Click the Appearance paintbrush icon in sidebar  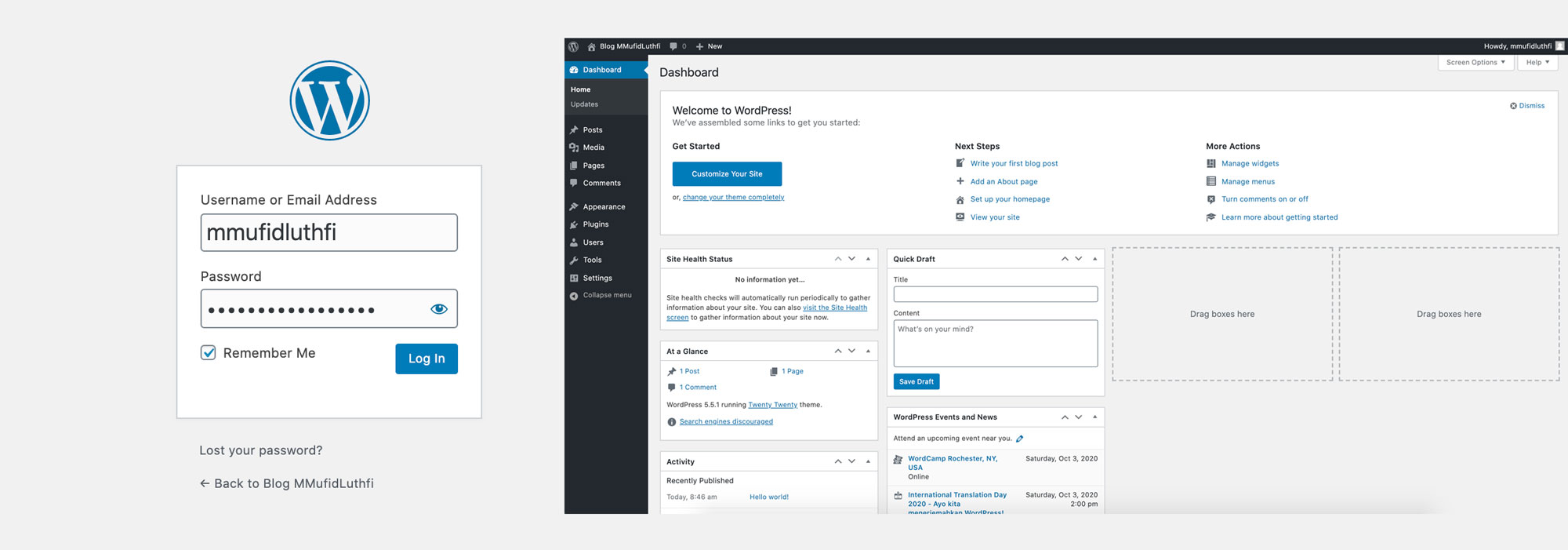574,207
